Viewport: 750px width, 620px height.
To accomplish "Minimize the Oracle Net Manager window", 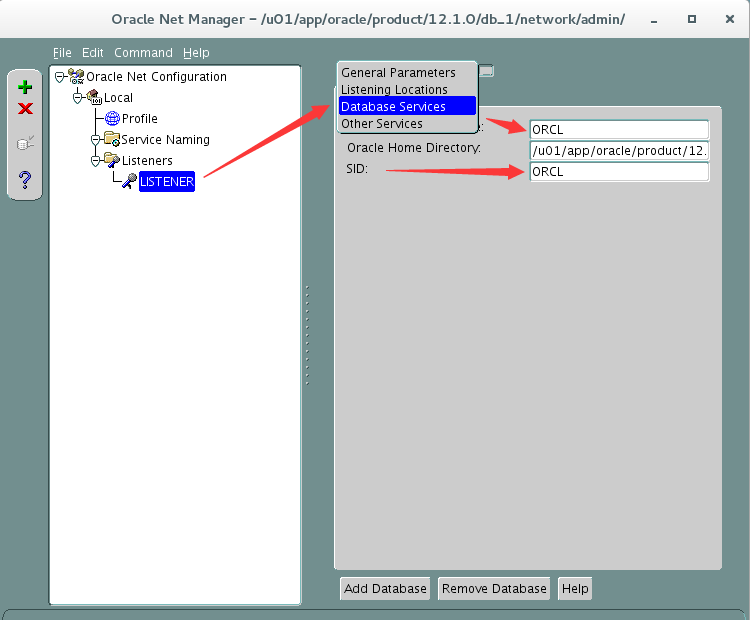I will [654, 20].
